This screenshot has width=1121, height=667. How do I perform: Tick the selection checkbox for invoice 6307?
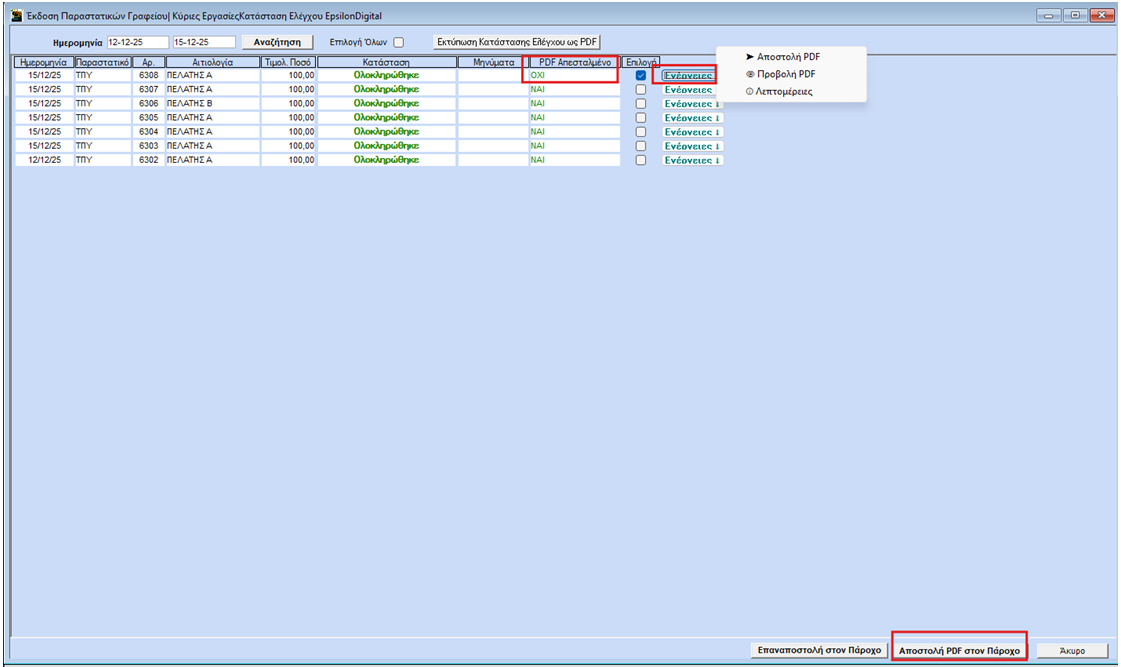click(641, 90)
